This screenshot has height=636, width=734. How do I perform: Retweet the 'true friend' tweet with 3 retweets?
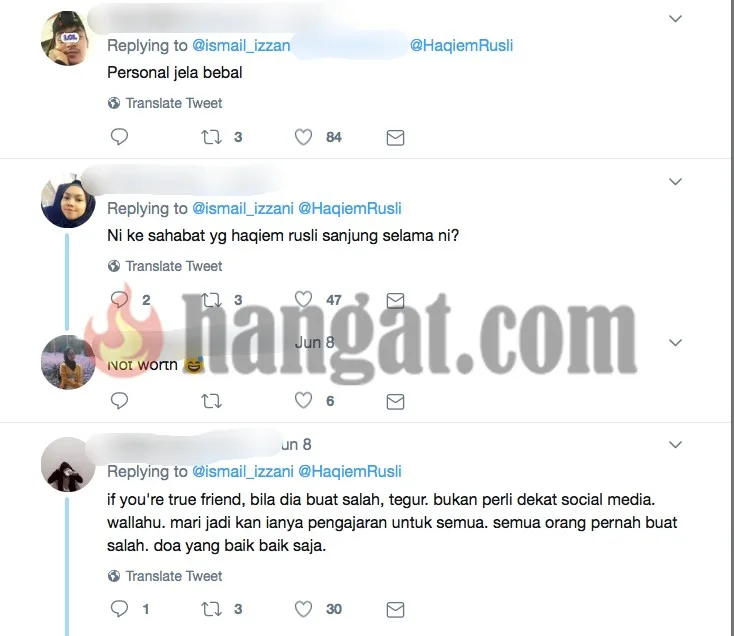pos(211,609)
